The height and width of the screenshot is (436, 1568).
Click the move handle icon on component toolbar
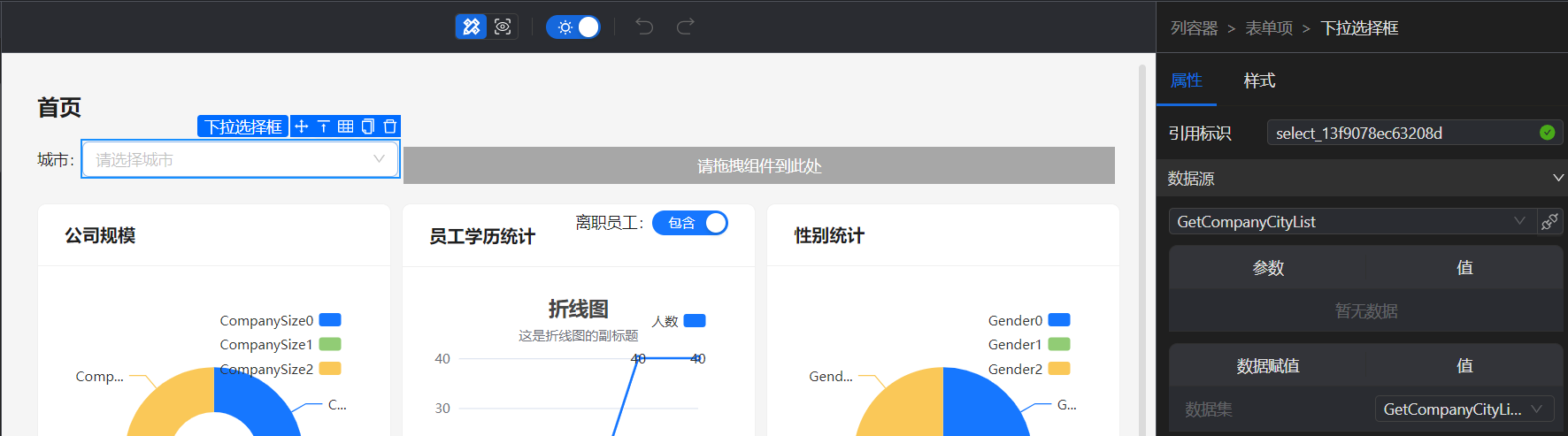[x=302, y=126]
